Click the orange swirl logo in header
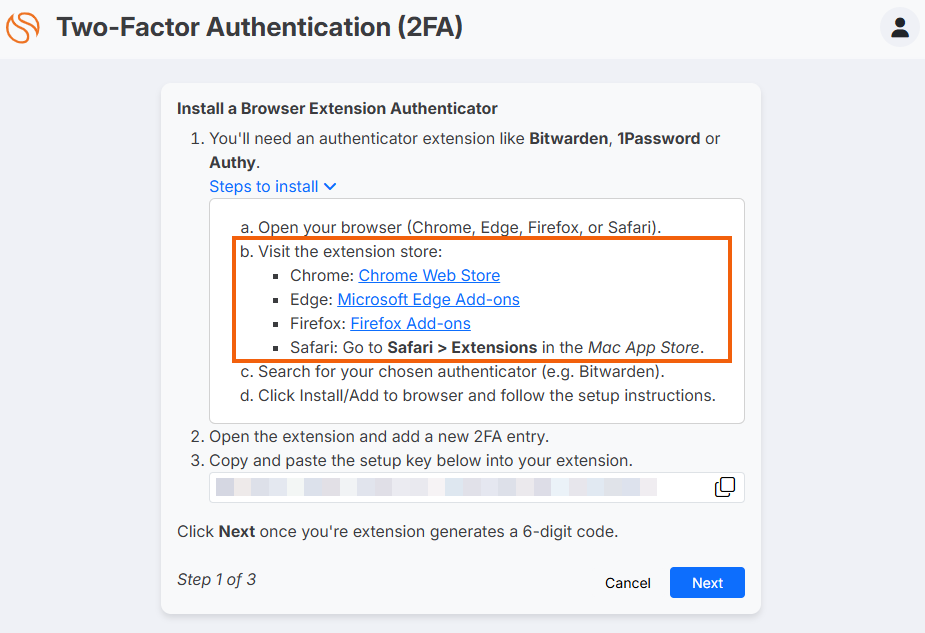 click(22, 27)
